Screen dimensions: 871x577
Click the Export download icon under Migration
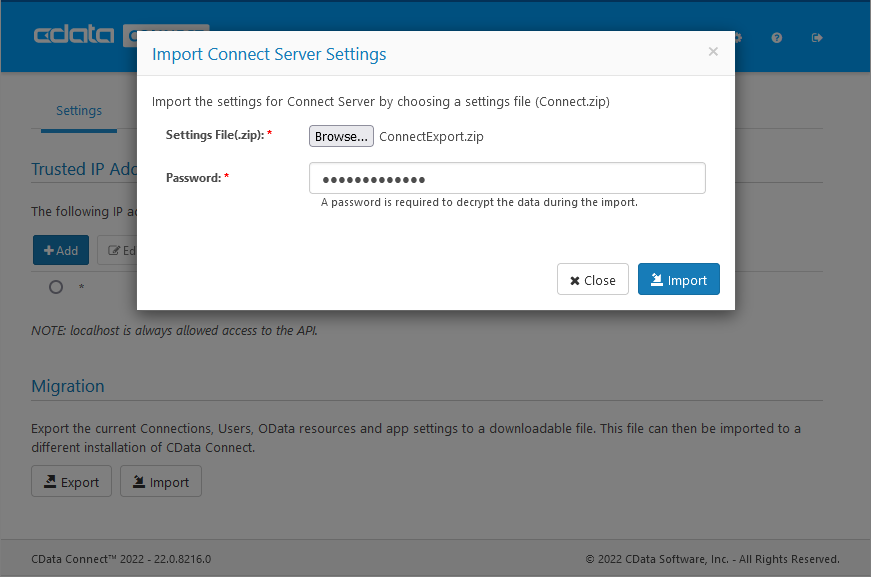[x=50, y=481]
